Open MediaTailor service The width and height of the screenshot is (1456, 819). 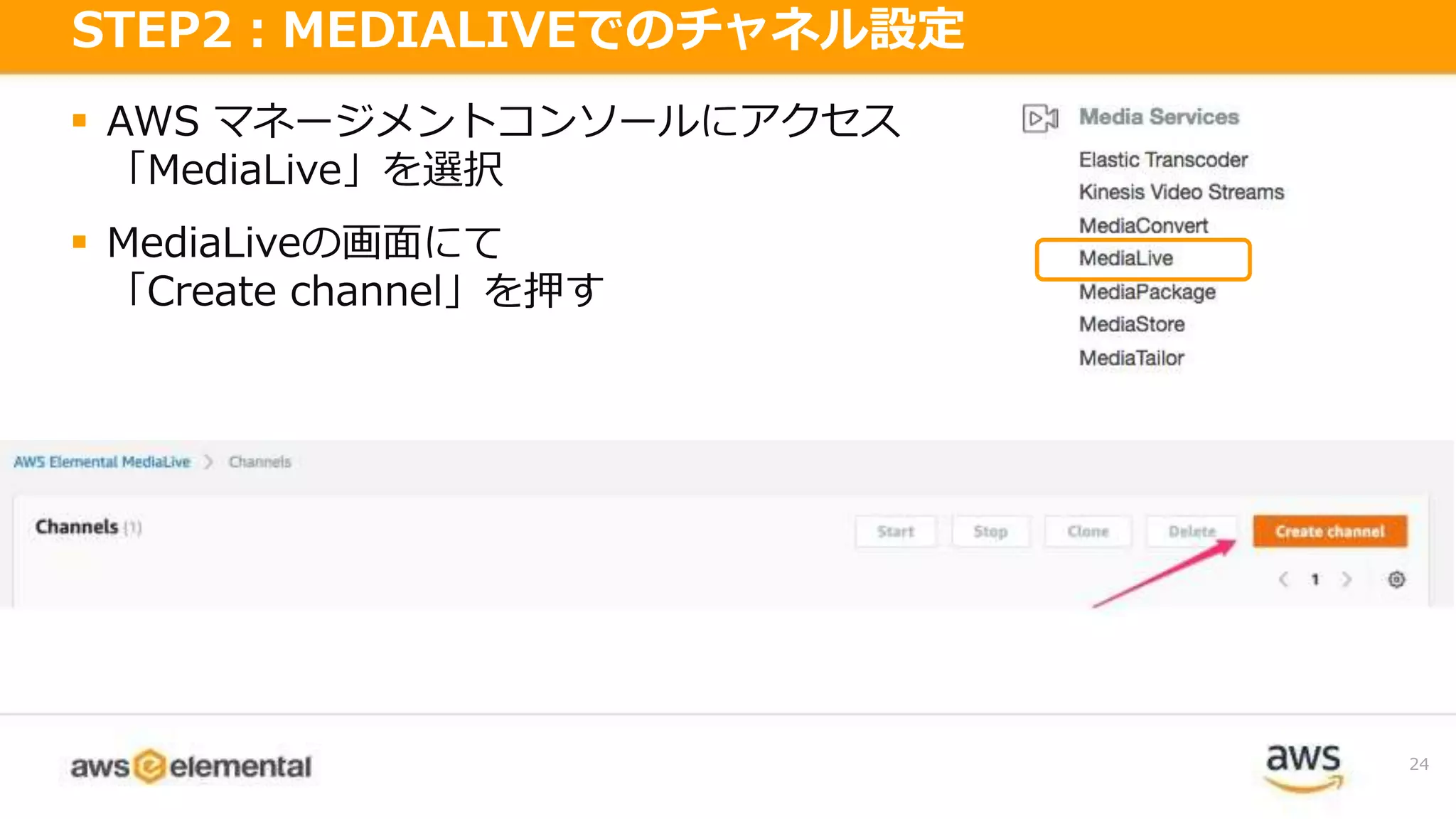click(x=1132, y=358)
